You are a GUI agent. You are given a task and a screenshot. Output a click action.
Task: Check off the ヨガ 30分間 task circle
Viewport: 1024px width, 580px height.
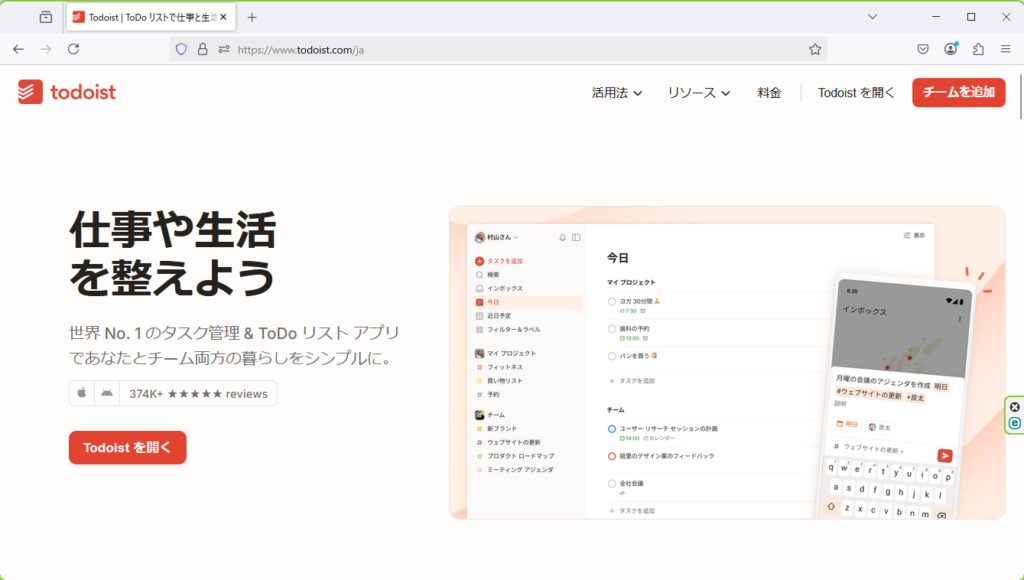[612, 300]
